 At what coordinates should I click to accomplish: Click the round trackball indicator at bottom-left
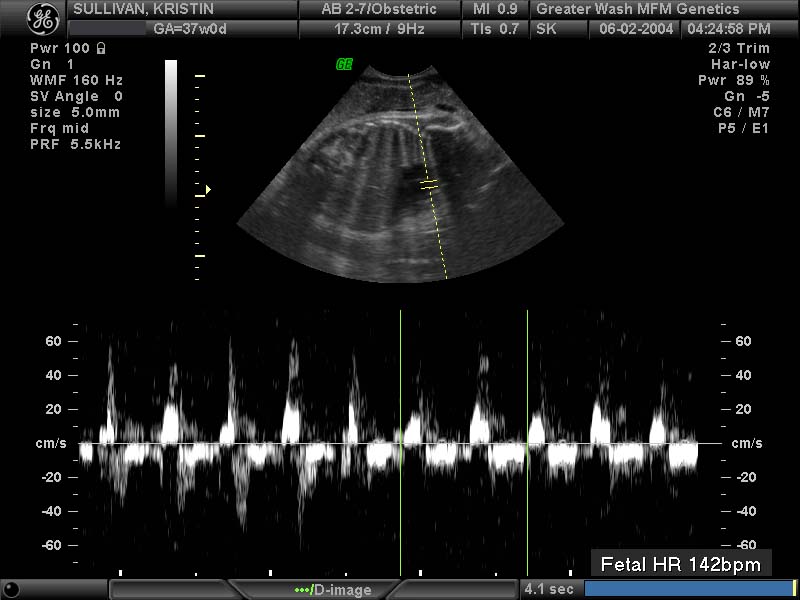[10, 589]
